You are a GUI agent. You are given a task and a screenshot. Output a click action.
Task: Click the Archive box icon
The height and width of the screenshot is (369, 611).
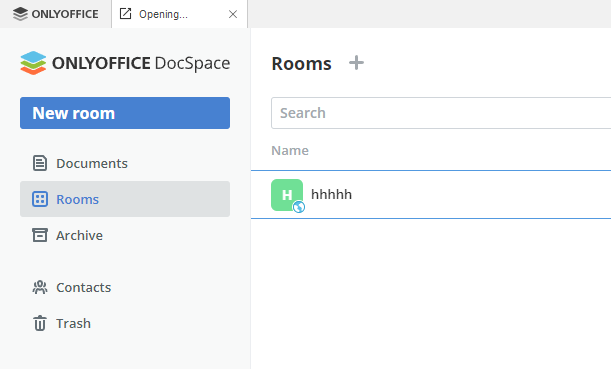[40, 235]
